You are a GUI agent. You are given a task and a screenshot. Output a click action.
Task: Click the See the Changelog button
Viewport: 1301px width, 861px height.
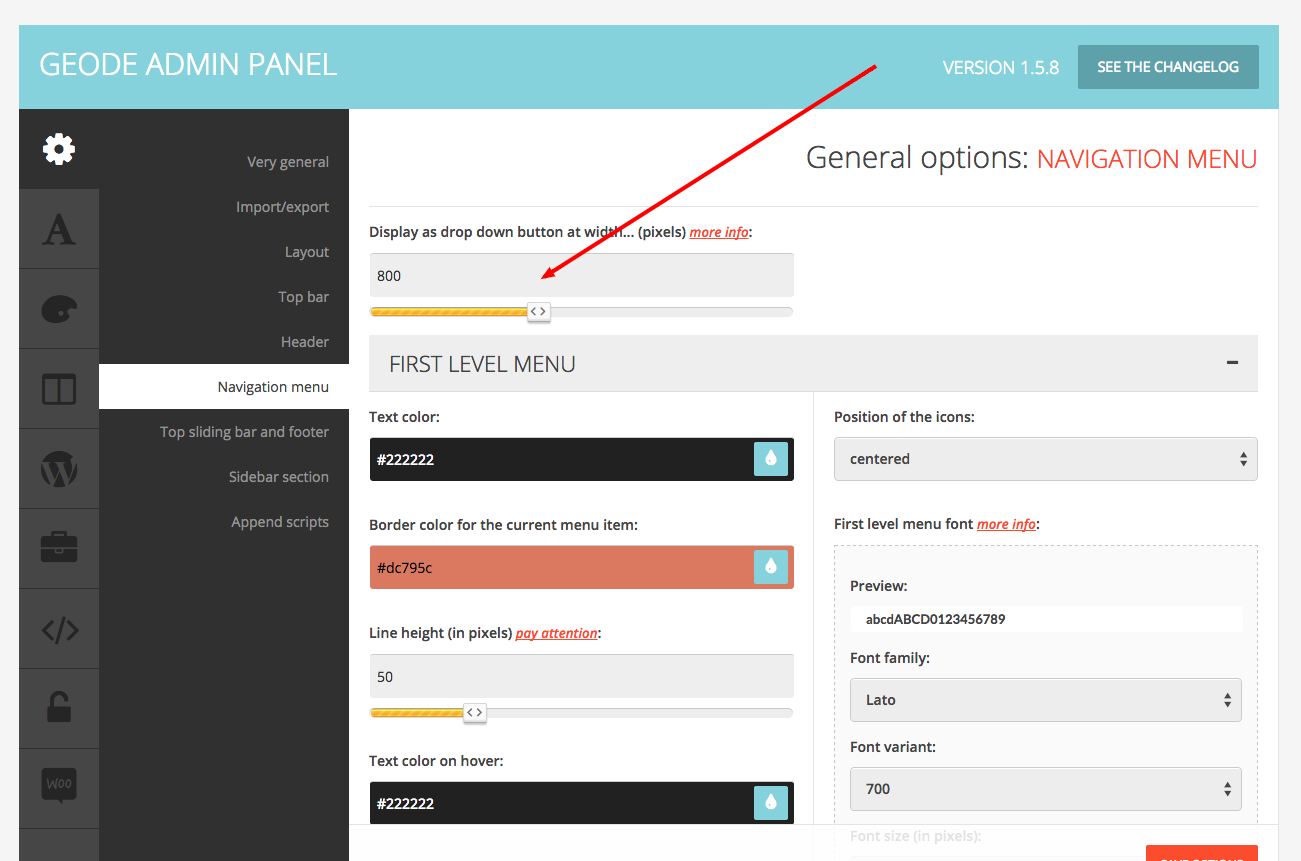point(1168,67)
